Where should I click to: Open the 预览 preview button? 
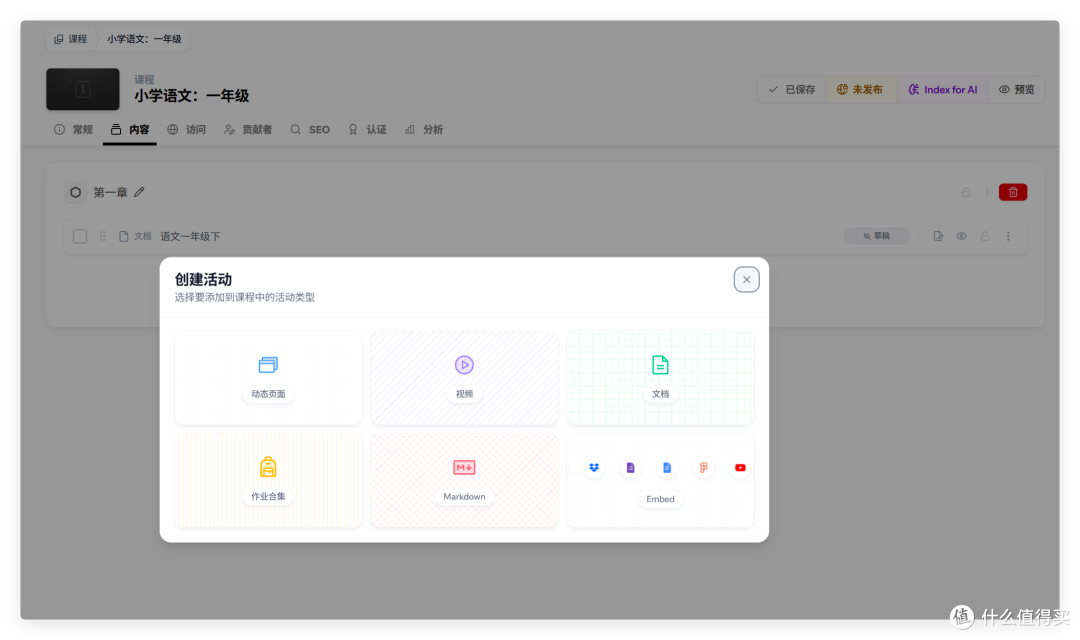point(1017,90)
